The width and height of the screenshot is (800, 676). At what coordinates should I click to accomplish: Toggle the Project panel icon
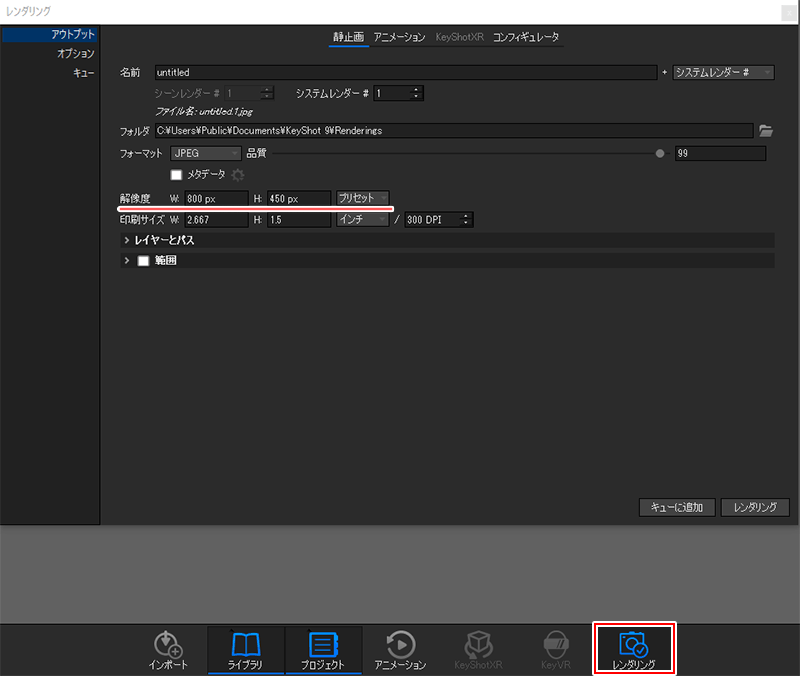click(322, 650)
